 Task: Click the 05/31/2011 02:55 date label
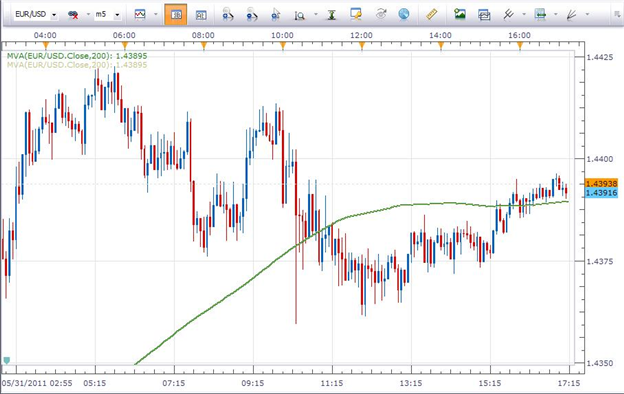coord(37,383)
